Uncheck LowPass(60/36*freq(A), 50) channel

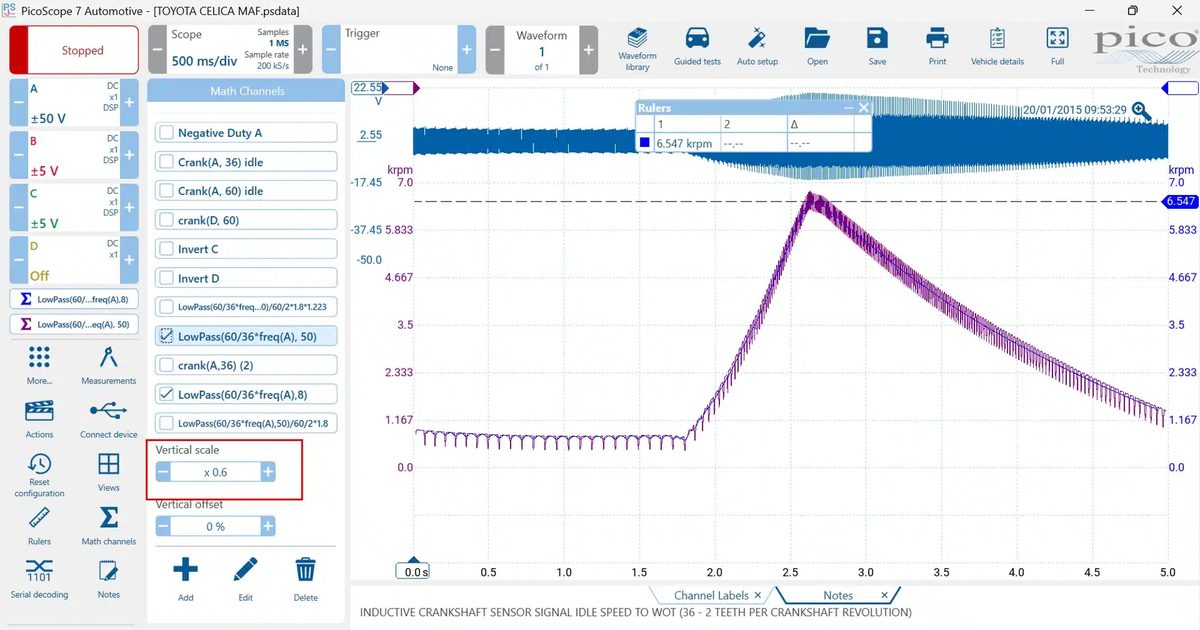pyautogui.click(x=166, y=336)
